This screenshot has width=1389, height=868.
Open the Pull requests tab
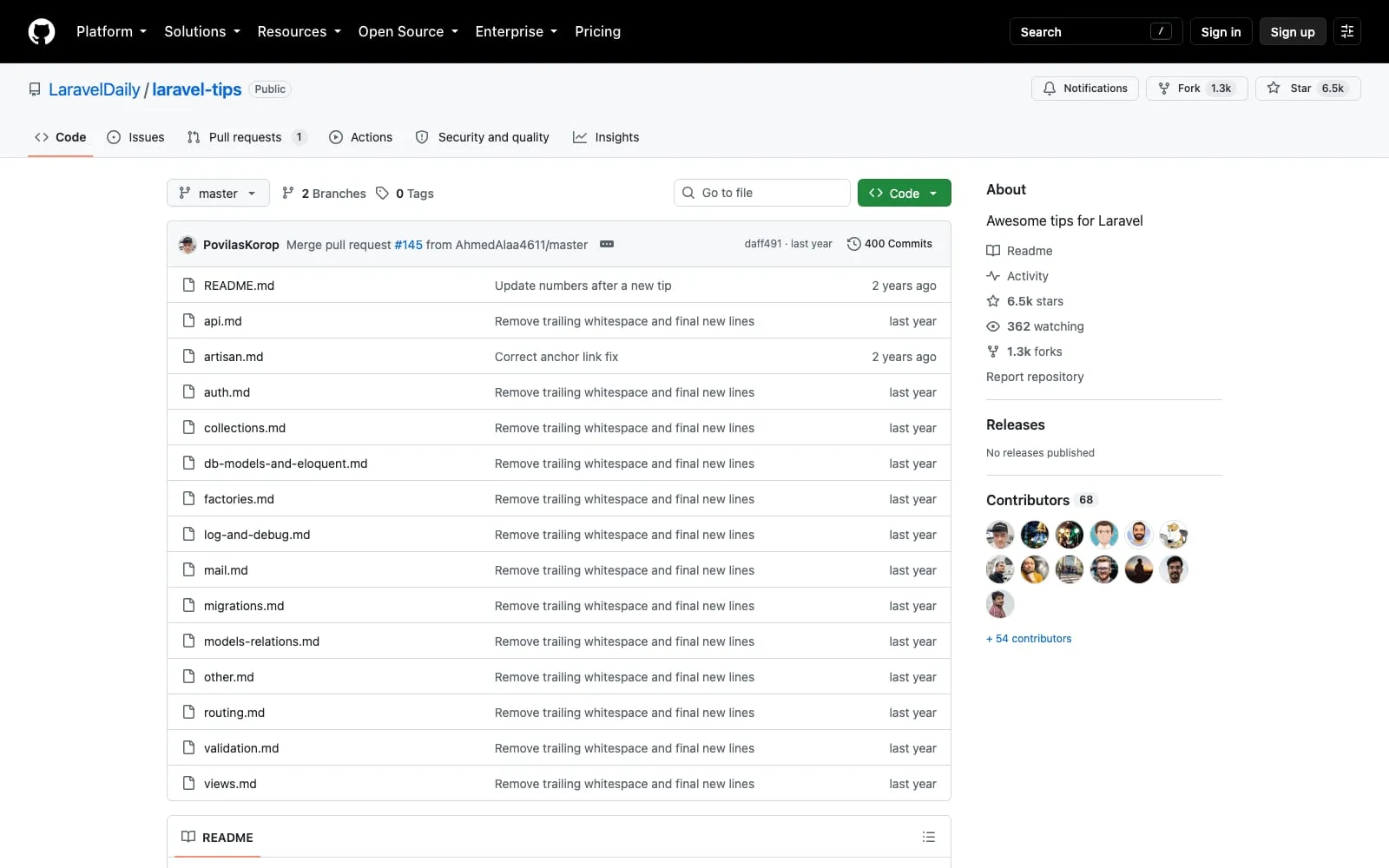click(247, 137)
